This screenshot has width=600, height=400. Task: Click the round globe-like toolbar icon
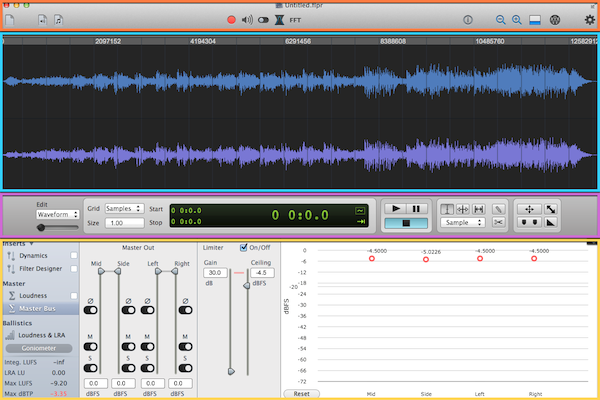555,20
